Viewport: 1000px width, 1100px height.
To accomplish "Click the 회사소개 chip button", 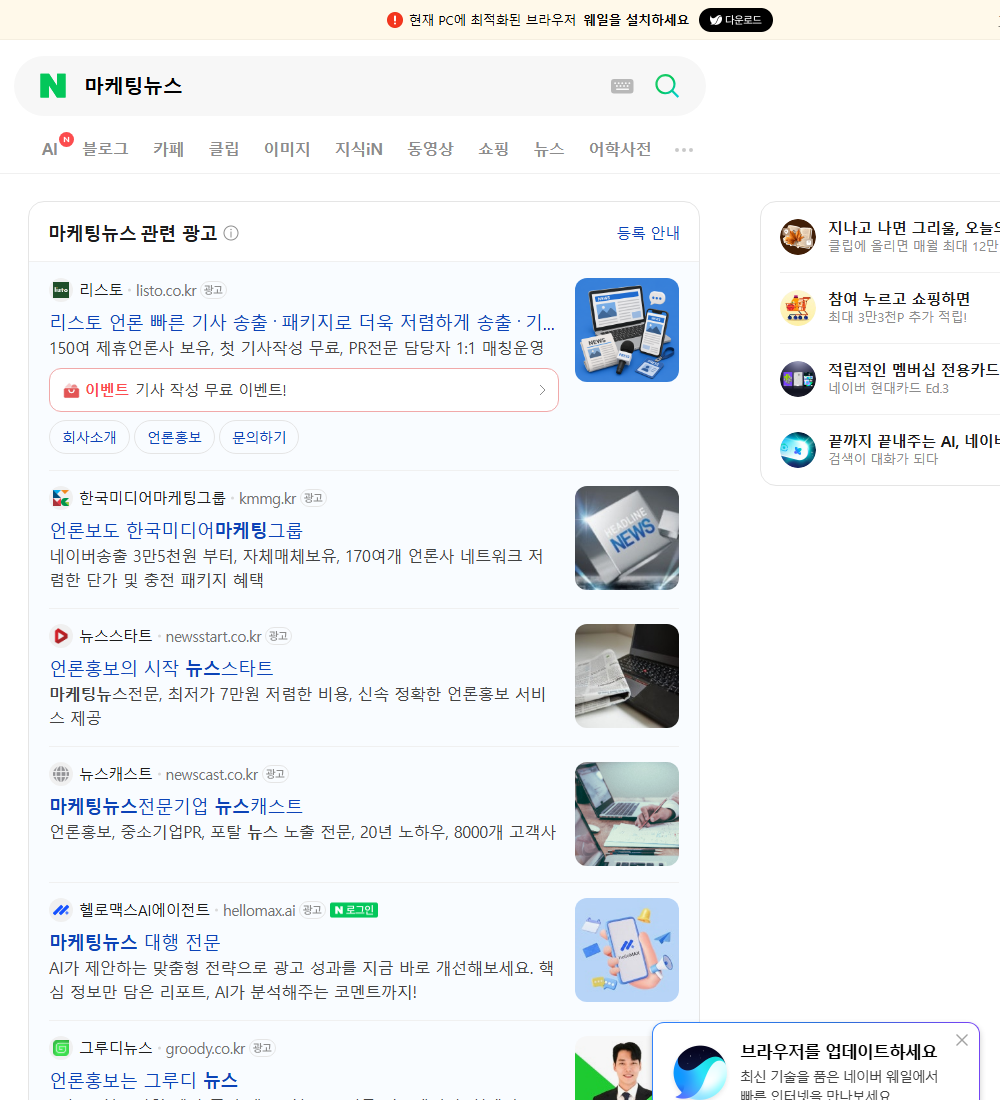I will [89, 438].
